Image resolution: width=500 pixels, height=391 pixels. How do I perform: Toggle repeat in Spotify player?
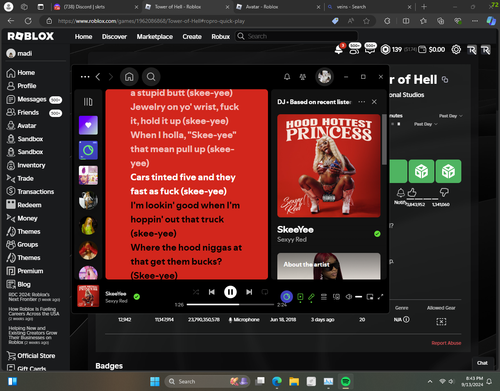pos(265,292)
